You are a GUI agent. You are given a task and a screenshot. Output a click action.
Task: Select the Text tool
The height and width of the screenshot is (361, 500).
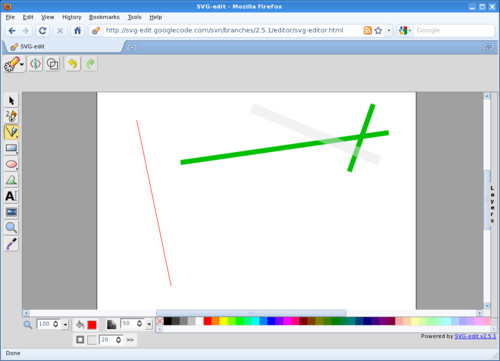(11, 196)
